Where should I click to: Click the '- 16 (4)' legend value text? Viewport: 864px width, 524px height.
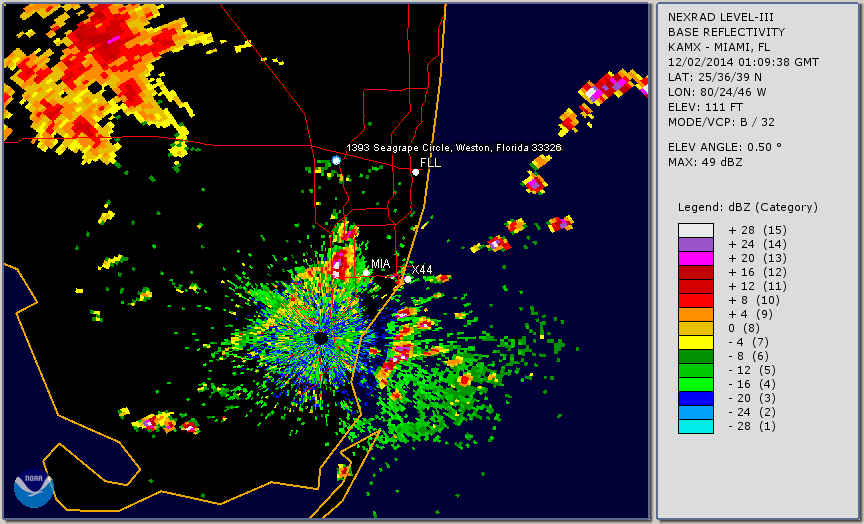(752, 385)
